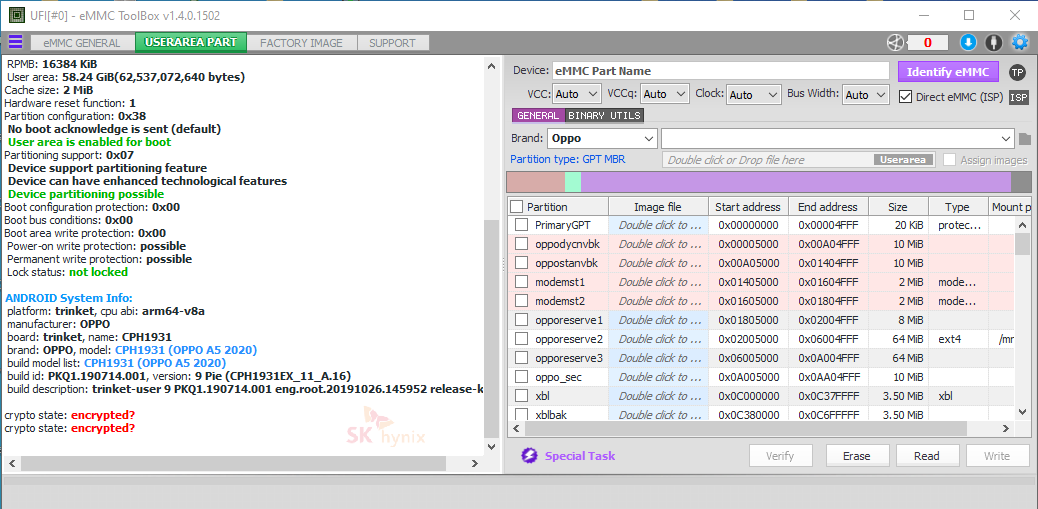Check the xbl partition checkbox
Screen dimensions: 1038x509
tap(522, 396)
